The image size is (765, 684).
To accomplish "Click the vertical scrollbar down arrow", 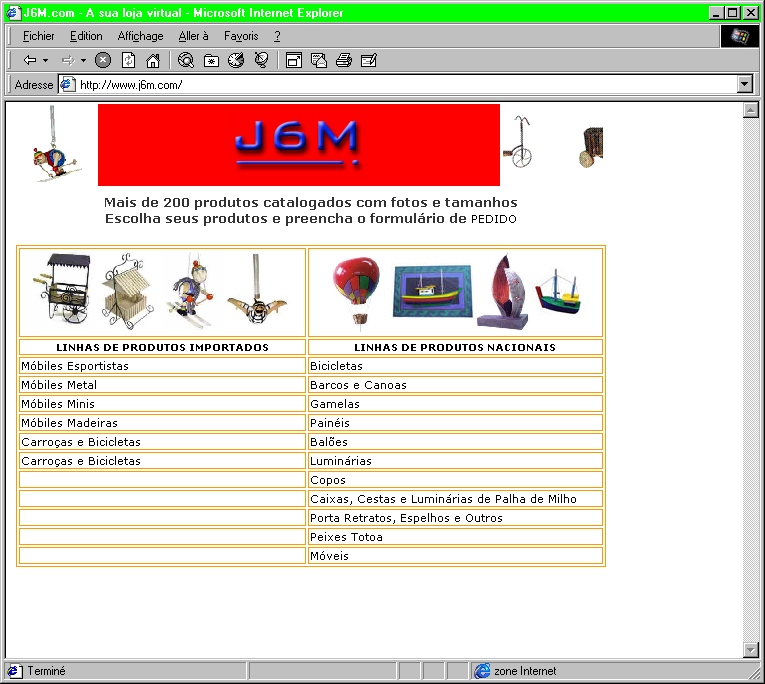I will point(750,650).
